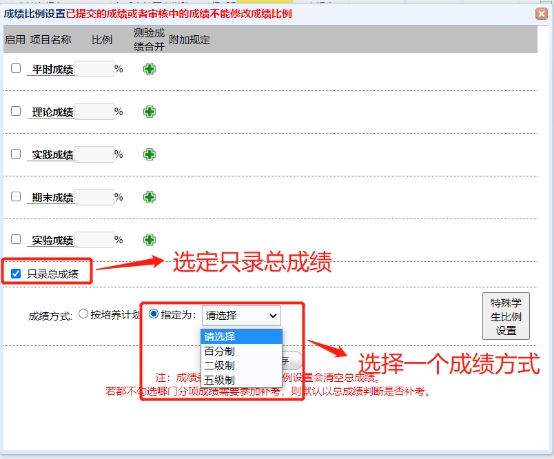Enable the 理论成绩 checkbox
The height and width of the screenshot is (459, 554).
[x=16, y=111]
